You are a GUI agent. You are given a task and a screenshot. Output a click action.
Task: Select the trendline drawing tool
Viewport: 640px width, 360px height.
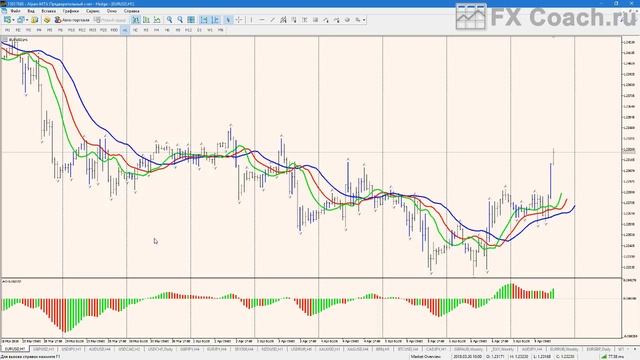click(x=272, y=20)
